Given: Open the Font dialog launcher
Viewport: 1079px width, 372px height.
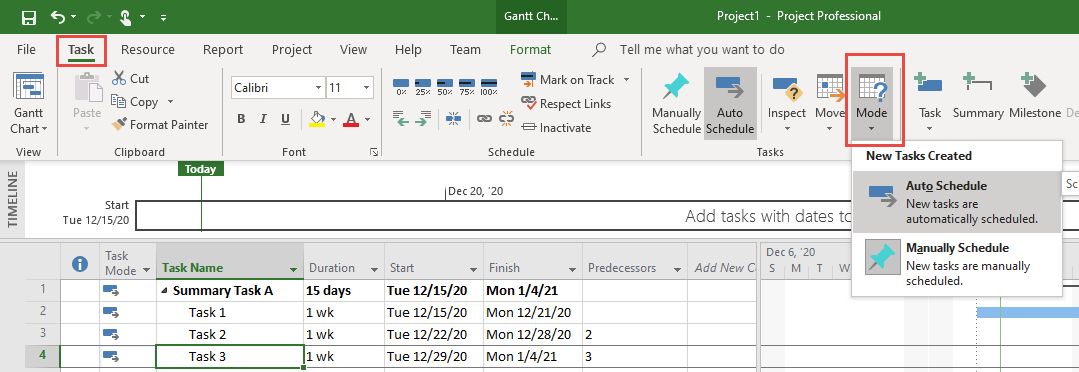Looking at the screenshot, I should [x=374, y=152].
